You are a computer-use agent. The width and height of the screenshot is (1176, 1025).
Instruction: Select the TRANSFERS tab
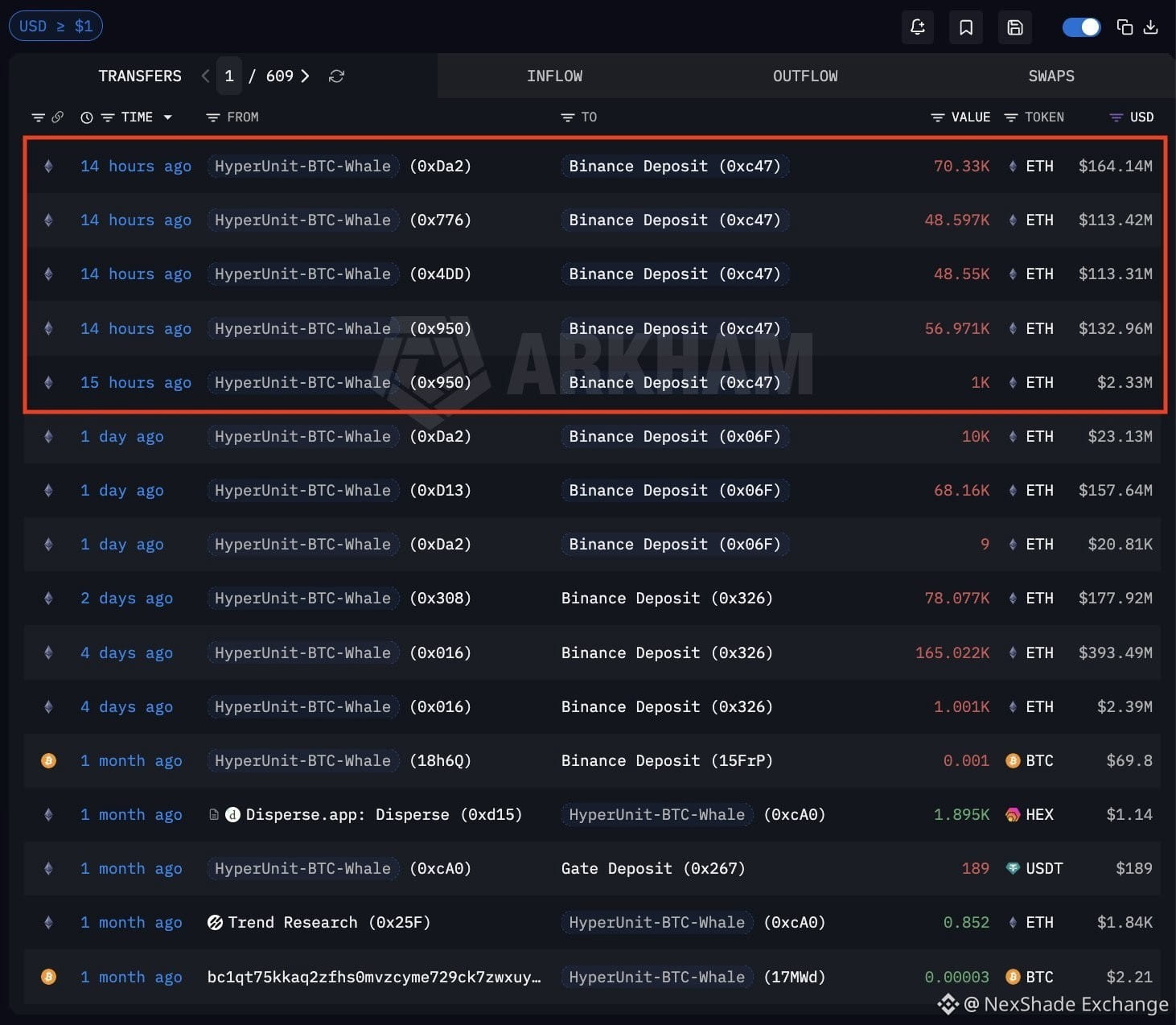(140, 76)
